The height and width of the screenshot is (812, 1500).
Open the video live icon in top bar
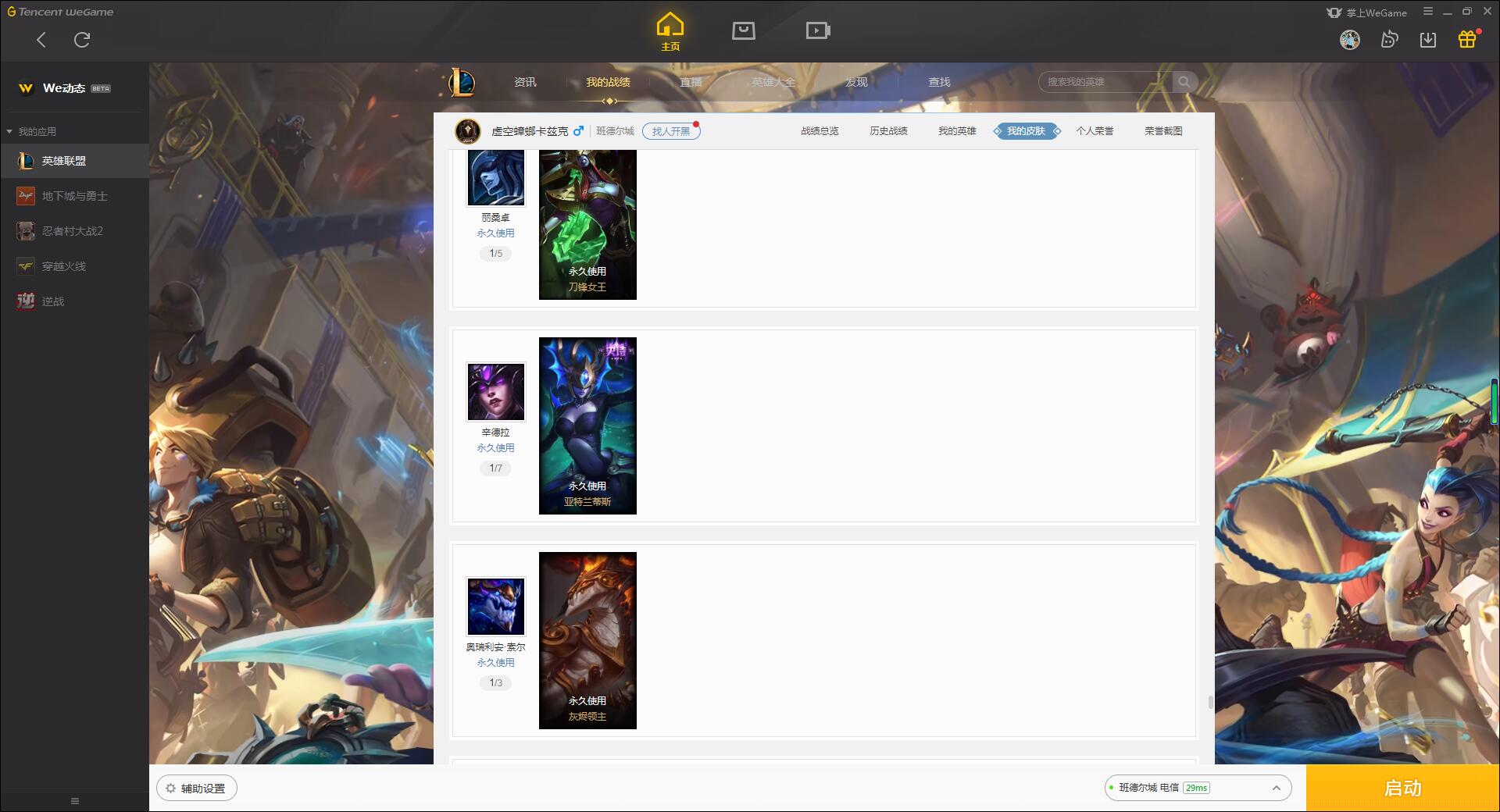click(818, 30)
